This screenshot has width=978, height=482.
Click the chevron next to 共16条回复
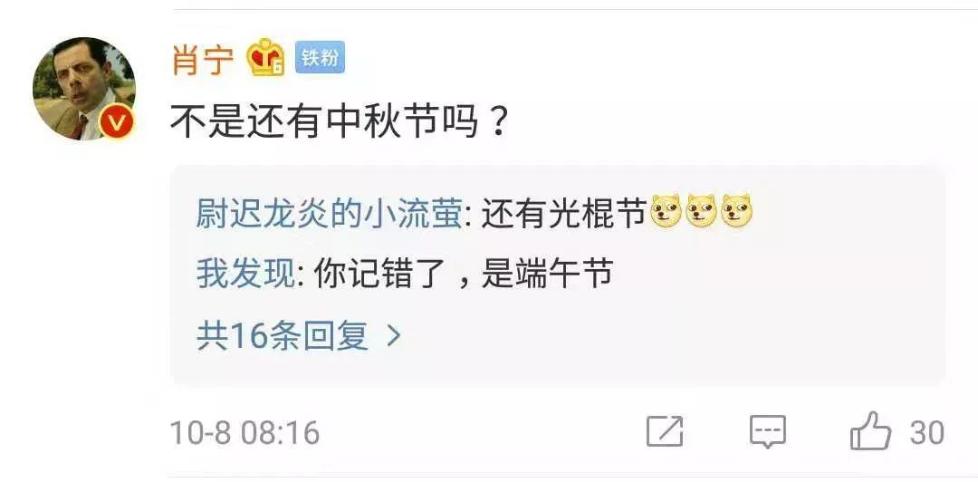[393, 337]
